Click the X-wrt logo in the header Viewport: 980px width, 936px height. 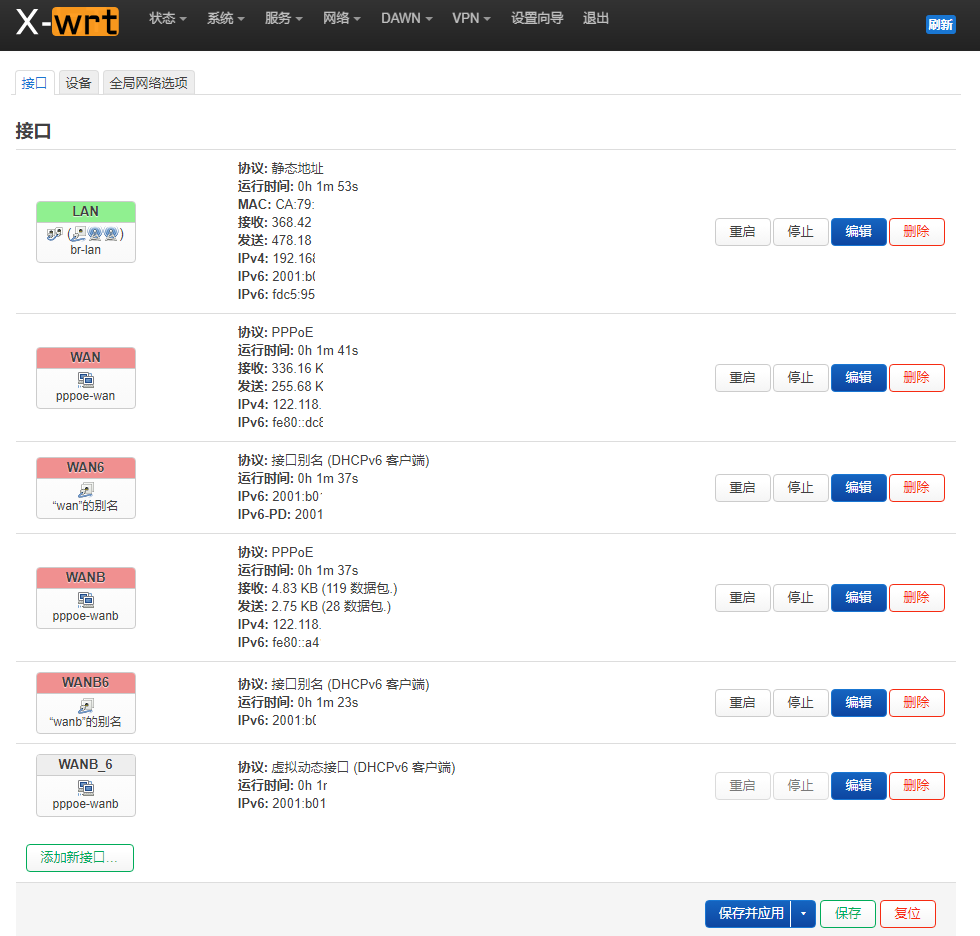tap(66, 19)
